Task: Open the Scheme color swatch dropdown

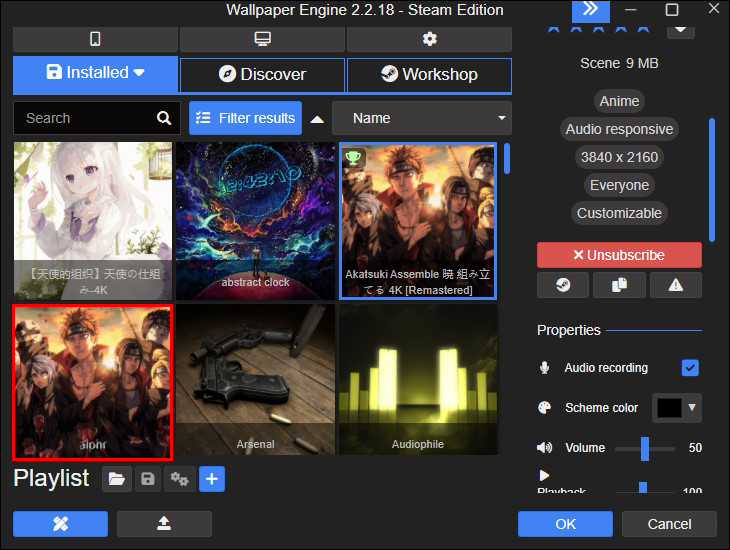Action: (676, 408)
